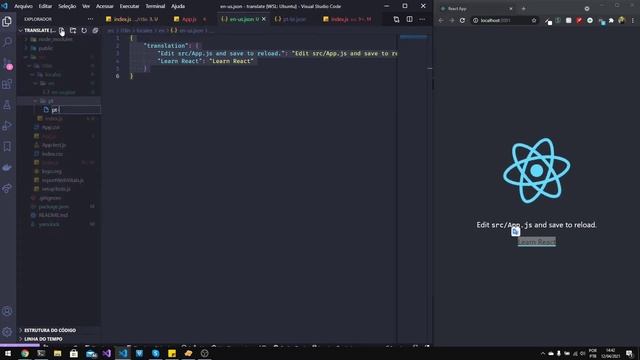The width and height of the screenshot is (640, 360).
Task: Open the Run and Debug view
Action: pos(7,126)
